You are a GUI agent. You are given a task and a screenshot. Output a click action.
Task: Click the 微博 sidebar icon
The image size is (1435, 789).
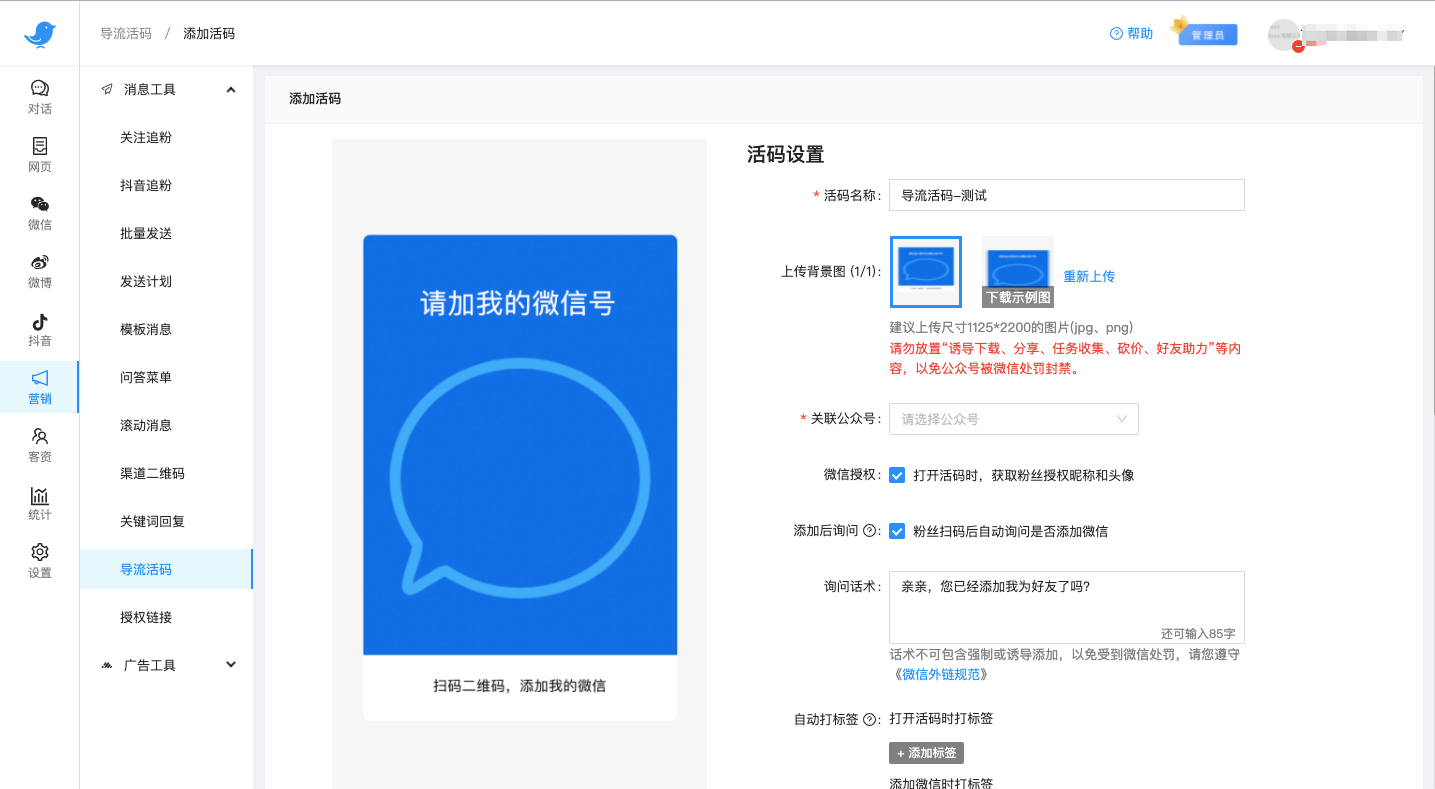point(39,271)
